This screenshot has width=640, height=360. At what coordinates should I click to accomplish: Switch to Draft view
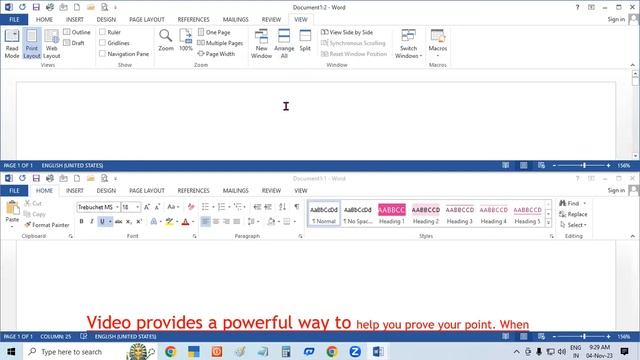tap(74, 43)
